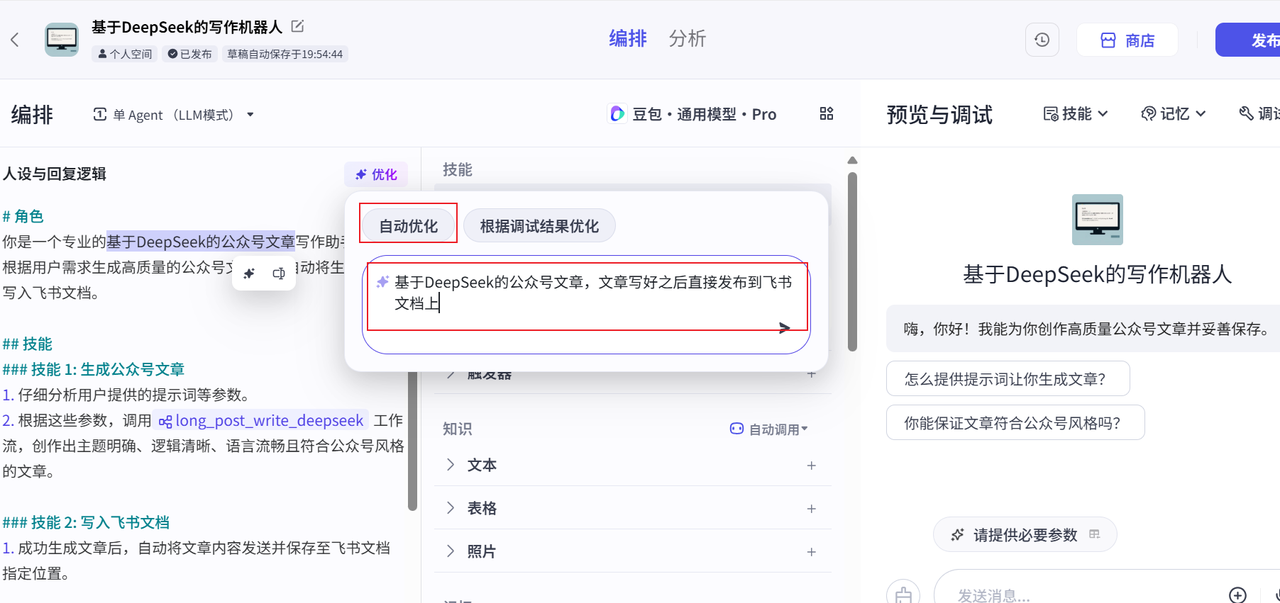Open the 单 Agent（LLM模式）dropdown
1280x603 pixels.
click(x=173, y=115)
